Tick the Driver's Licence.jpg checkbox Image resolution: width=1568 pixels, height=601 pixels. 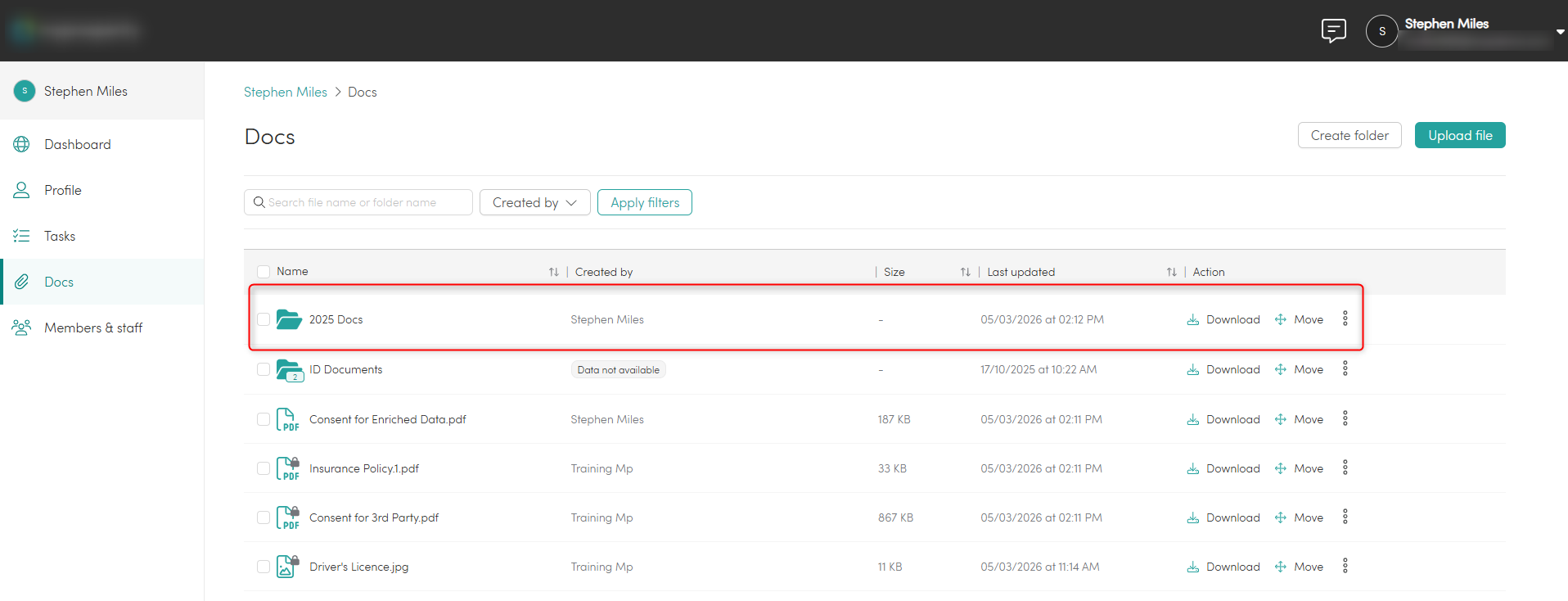point(264,567)
